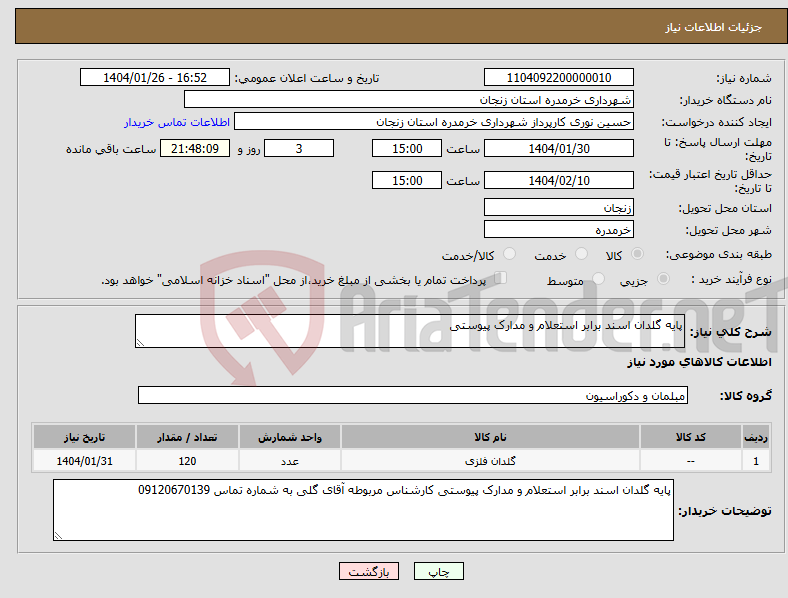Click the goods group field مبلمان و دکوراسیون
This screenshot has width=788, height=598.
[x=413, y=395]
